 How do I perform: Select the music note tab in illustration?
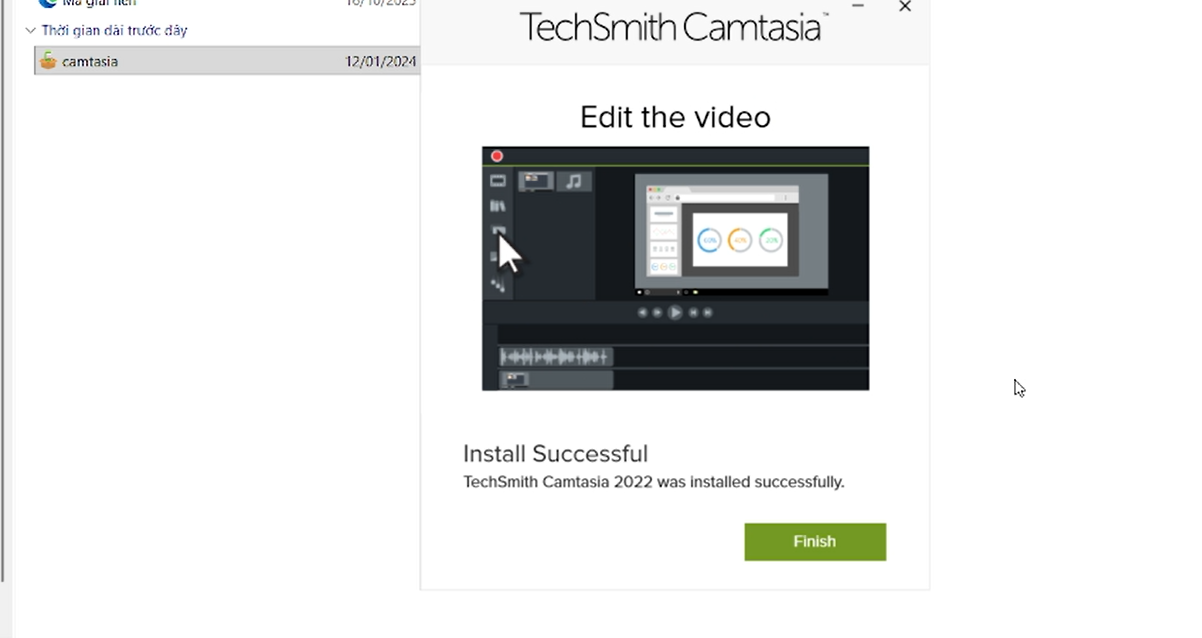pyautogui.click(x=574, y=181)
